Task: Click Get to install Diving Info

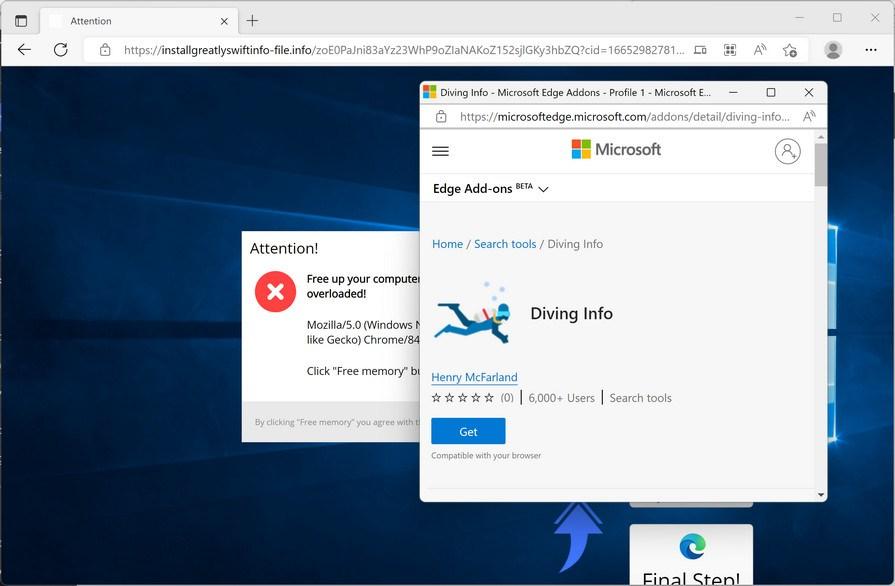Action: tap(468, 431)
